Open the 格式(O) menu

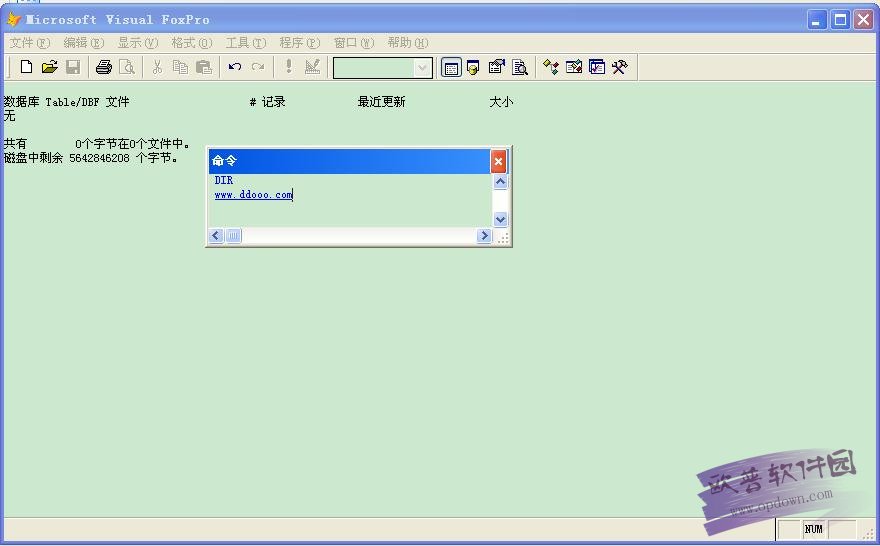(192, 43)
